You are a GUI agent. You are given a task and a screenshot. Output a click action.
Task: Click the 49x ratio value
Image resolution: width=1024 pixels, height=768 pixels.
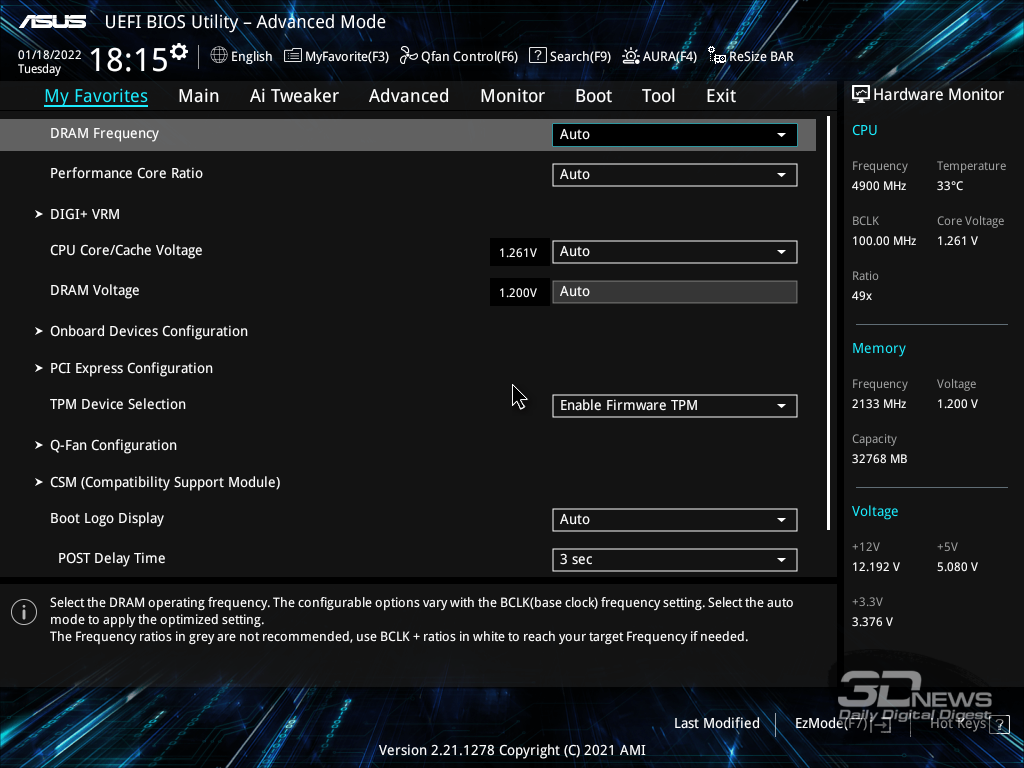tap(862, 296)
